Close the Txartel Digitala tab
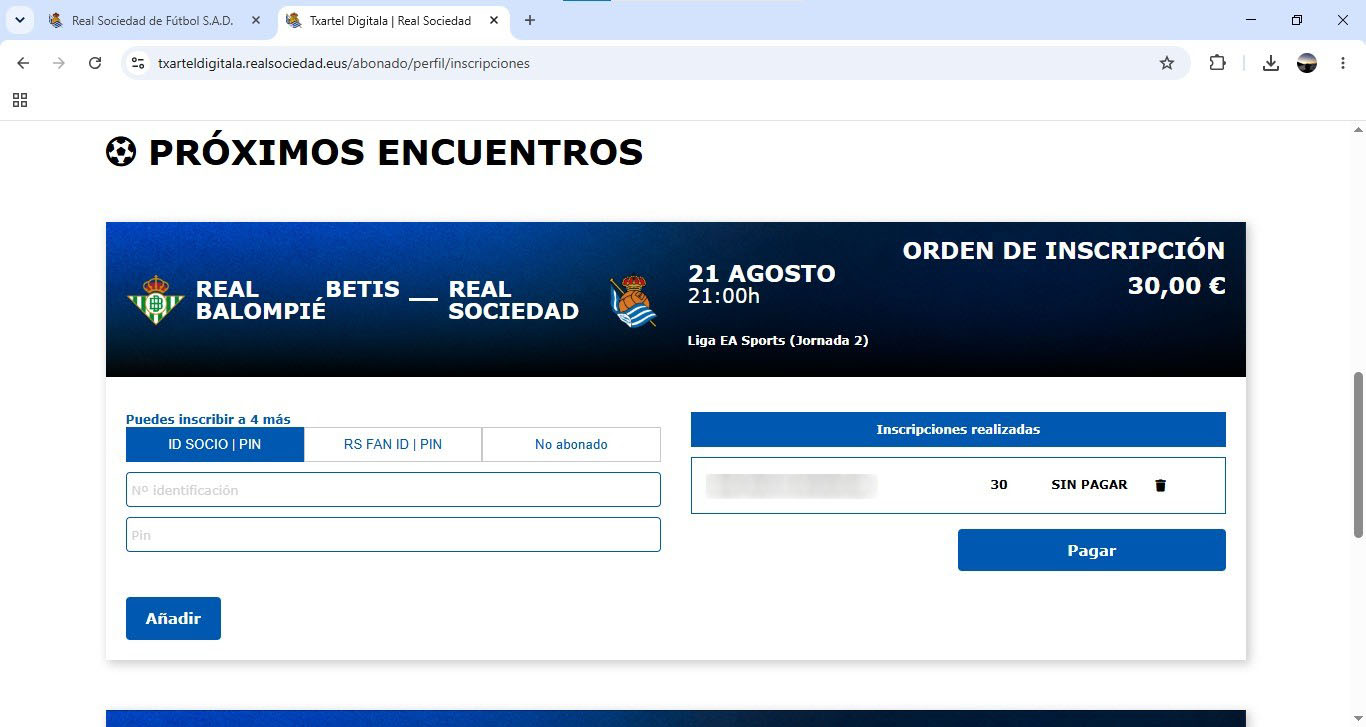1366x727 pixels. pos(494,20)
